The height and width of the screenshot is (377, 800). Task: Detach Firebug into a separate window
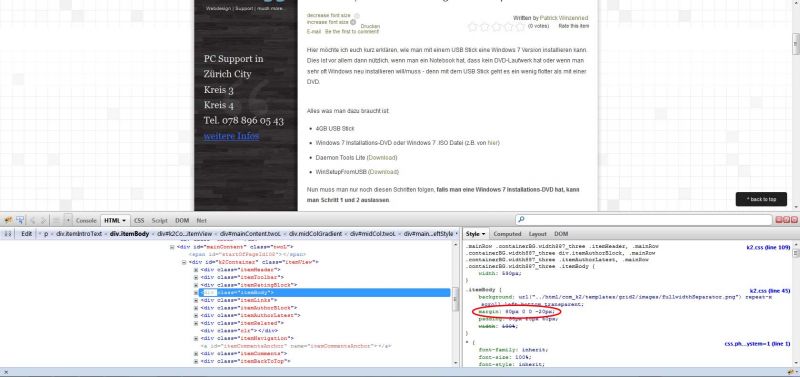(x=786, y=220)
